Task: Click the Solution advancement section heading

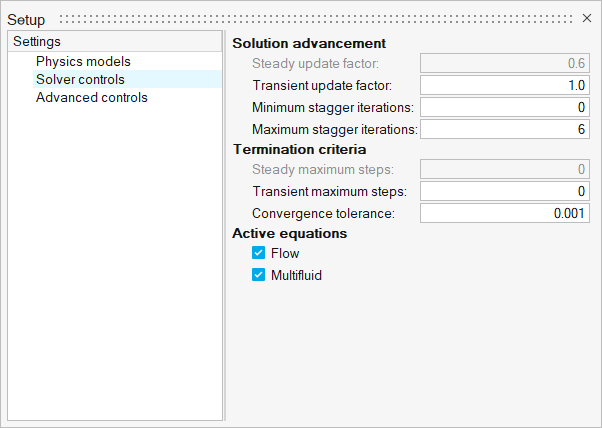Action: (x=309, y=44)
